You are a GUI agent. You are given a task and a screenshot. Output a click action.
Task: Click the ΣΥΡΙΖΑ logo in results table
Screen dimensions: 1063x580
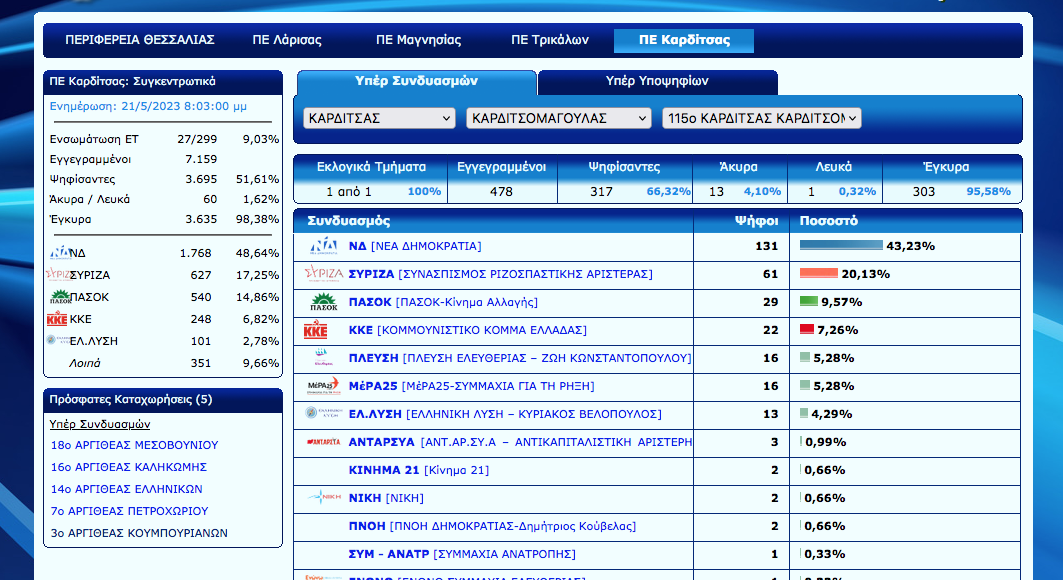tap(324, 274)
